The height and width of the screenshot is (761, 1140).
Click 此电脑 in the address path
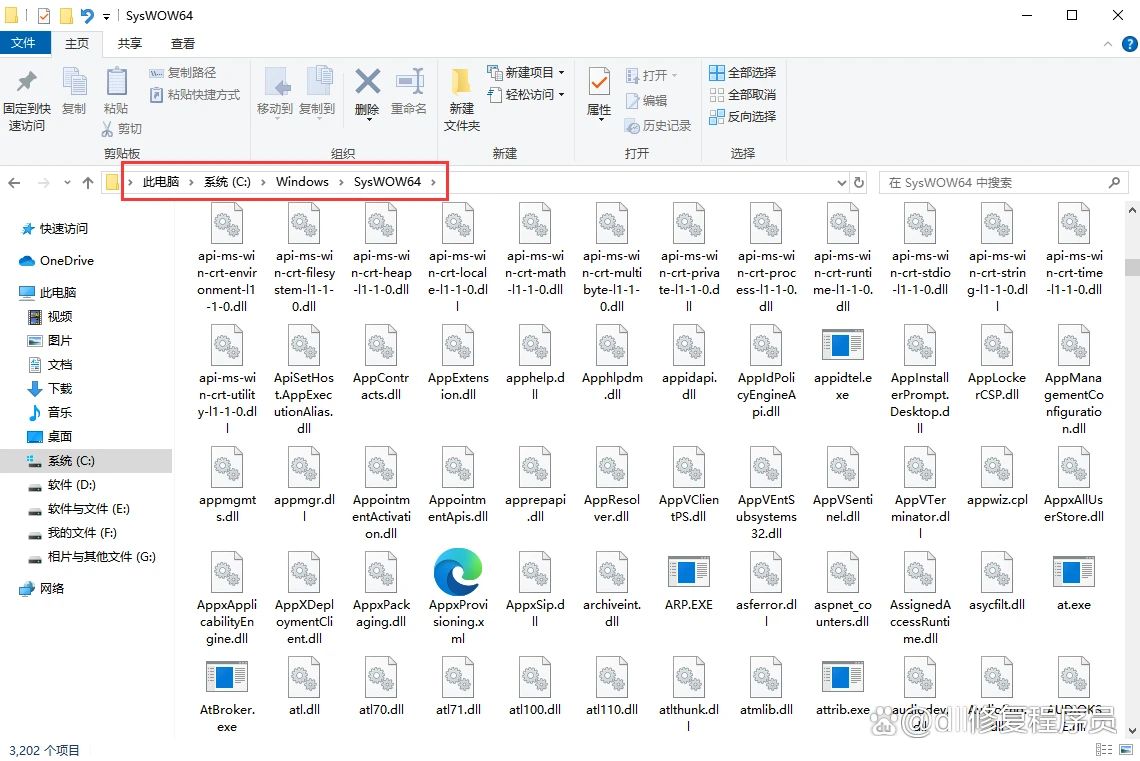[x=161, y=182]
